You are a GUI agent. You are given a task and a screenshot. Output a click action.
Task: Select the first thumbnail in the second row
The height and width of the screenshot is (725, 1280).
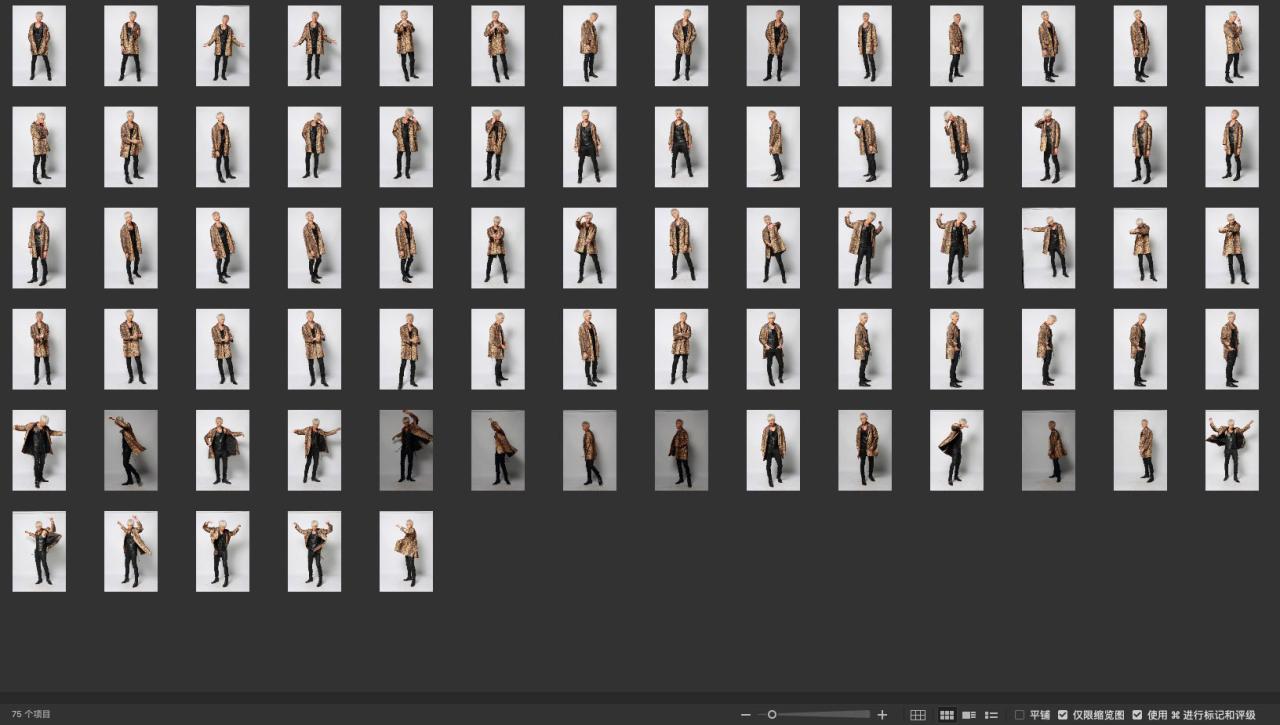point(39,147)
